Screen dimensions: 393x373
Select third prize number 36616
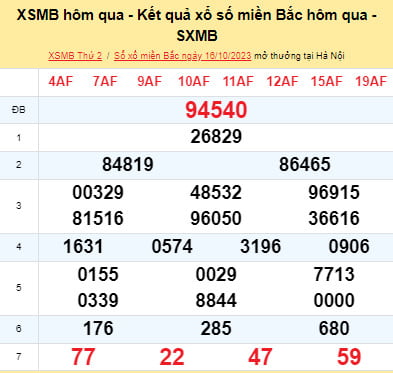(x=334, y=218)
